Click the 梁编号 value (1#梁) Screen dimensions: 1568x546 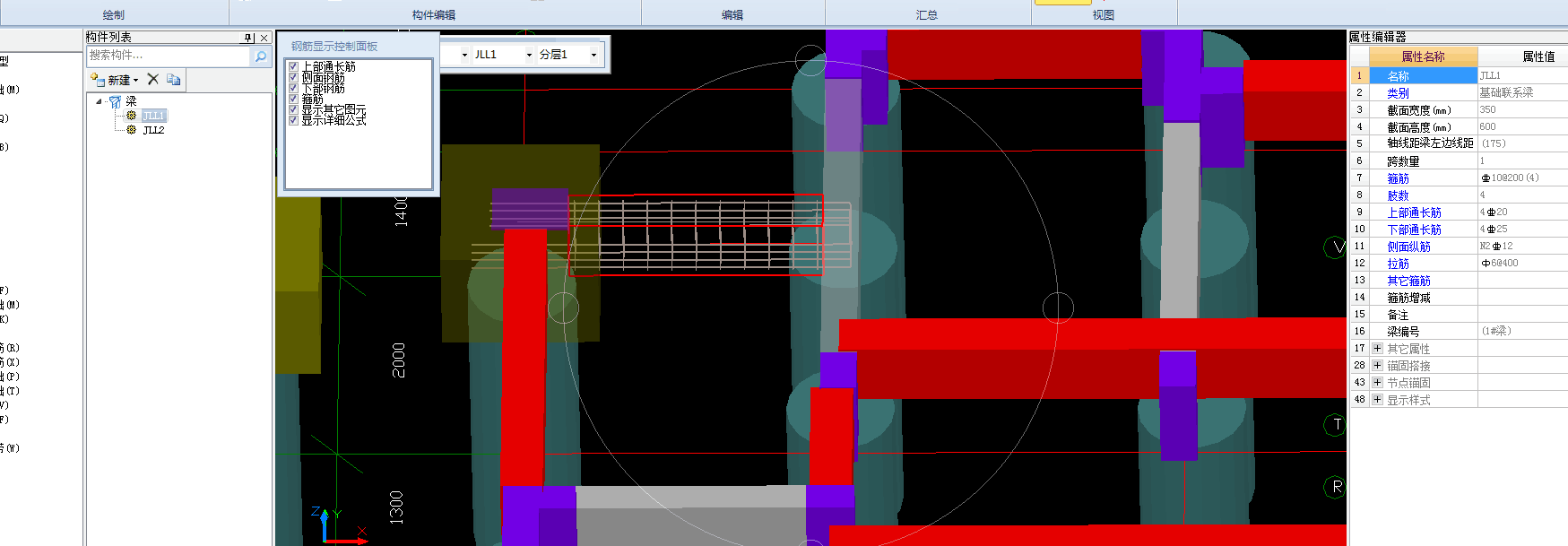pos(1522,332)
